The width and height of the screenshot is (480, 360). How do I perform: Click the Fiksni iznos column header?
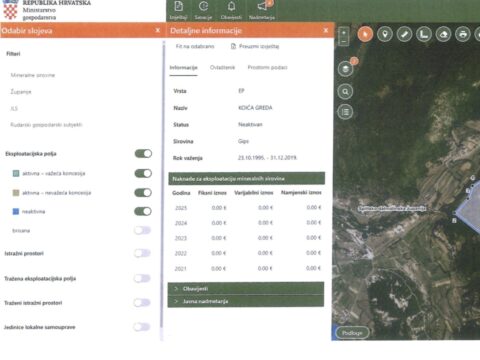click(x=212, y=193)
